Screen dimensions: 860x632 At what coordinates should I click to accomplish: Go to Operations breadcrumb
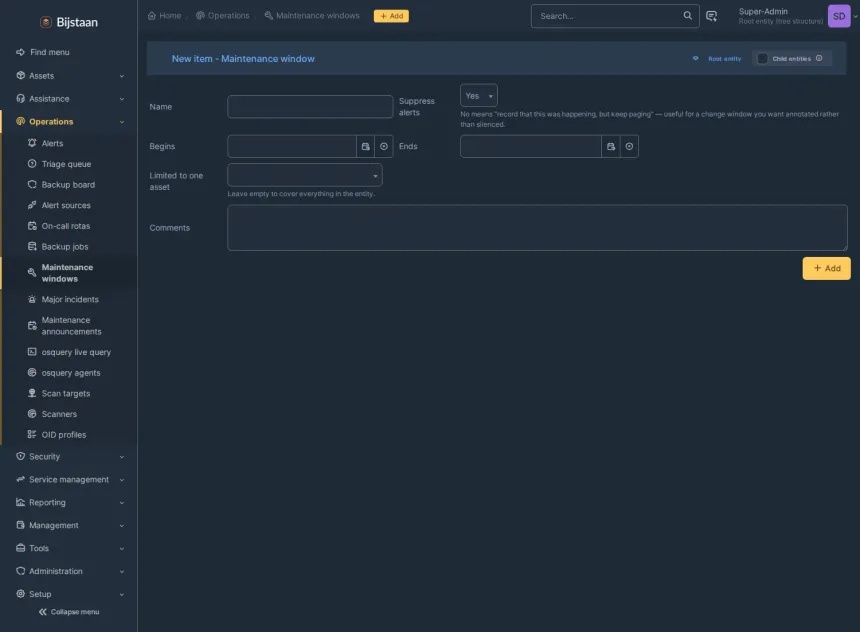point(223,15)
